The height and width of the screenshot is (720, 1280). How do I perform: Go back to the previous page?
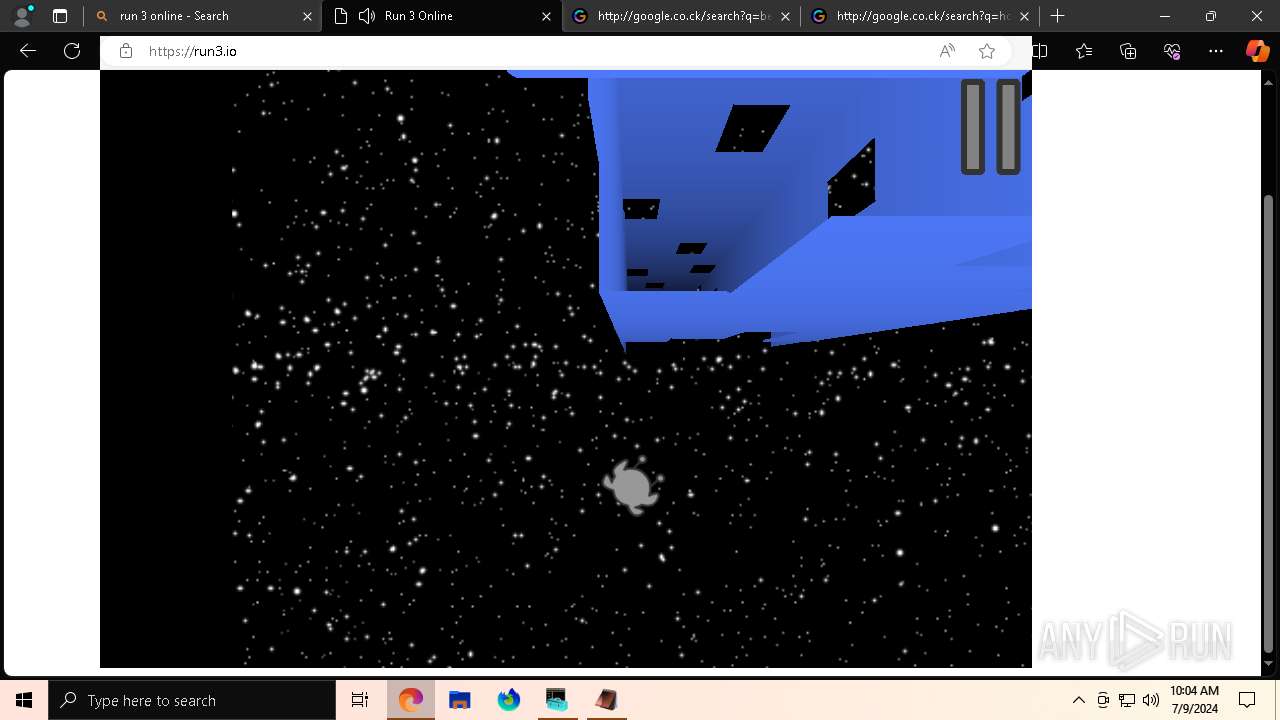click(x=28, y=51)
